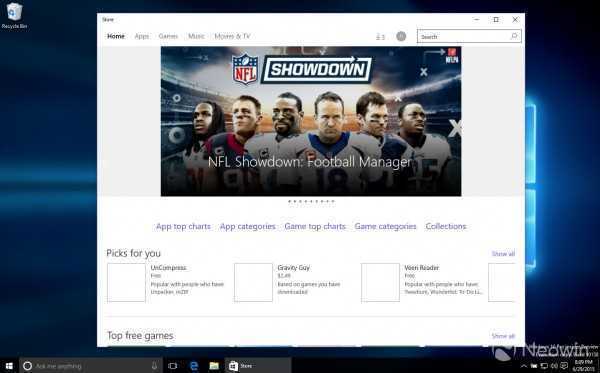The image size is (600, 373).
Task: Launch Microsoft Edge from the taskbar
Action: [194, 366]
